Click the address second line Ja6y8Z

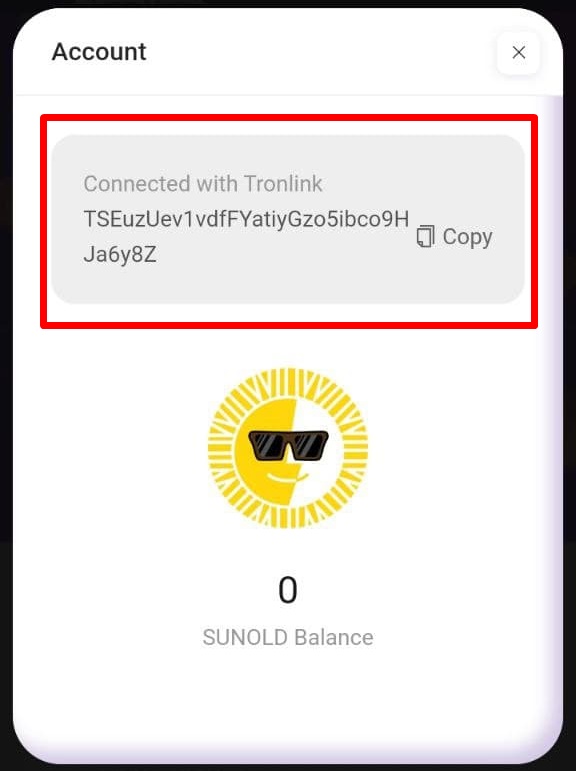tap(120, 255)
